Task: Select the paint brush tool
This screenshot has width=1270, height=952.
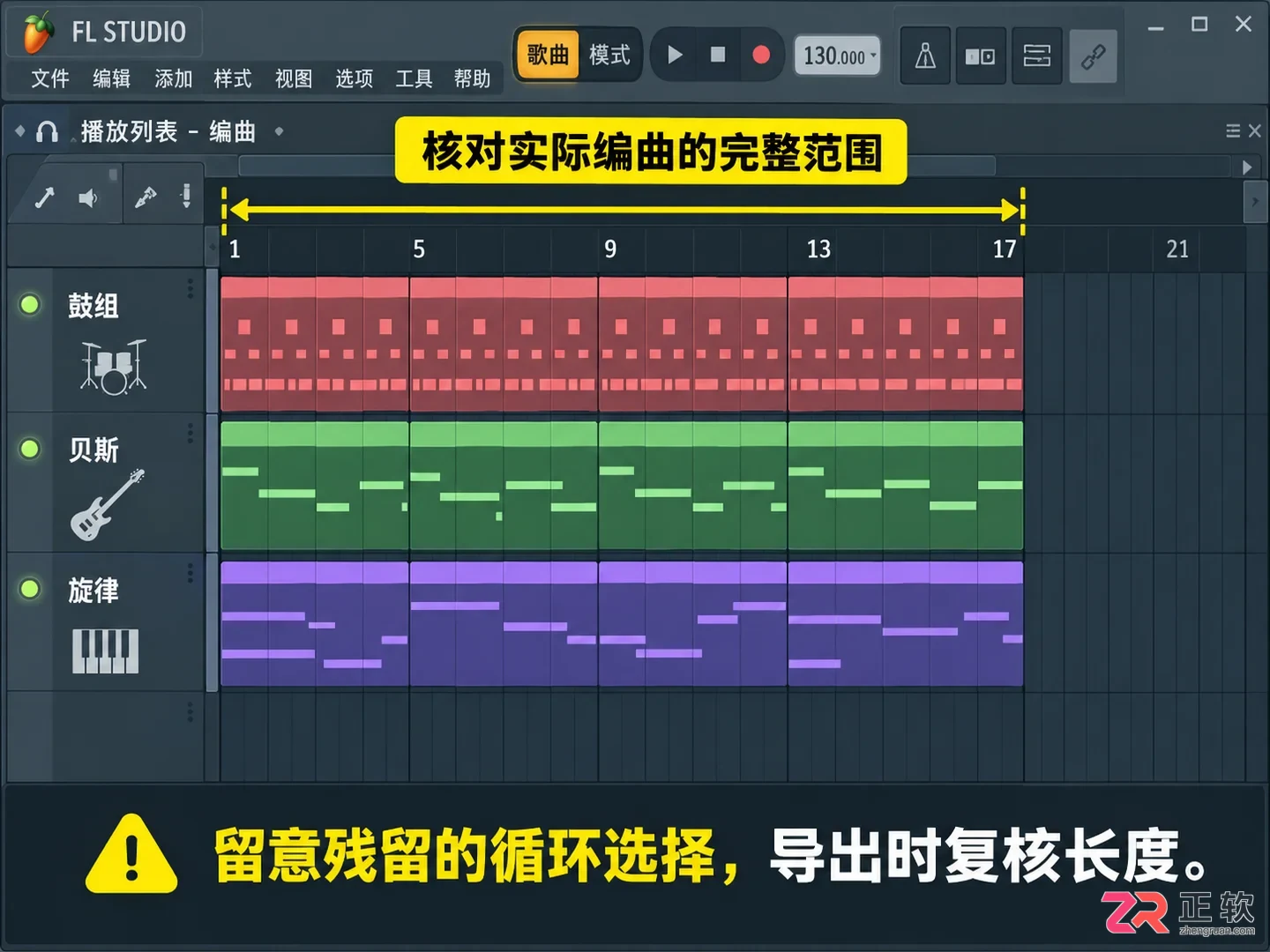Action: click(146, 197)
